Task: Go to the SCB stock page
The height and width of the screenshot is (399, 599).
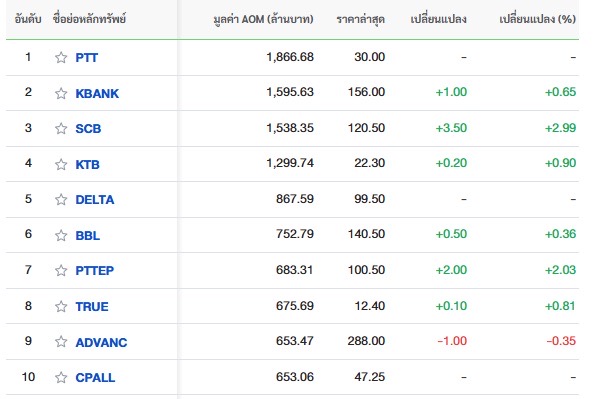Action: pos(88,128)
